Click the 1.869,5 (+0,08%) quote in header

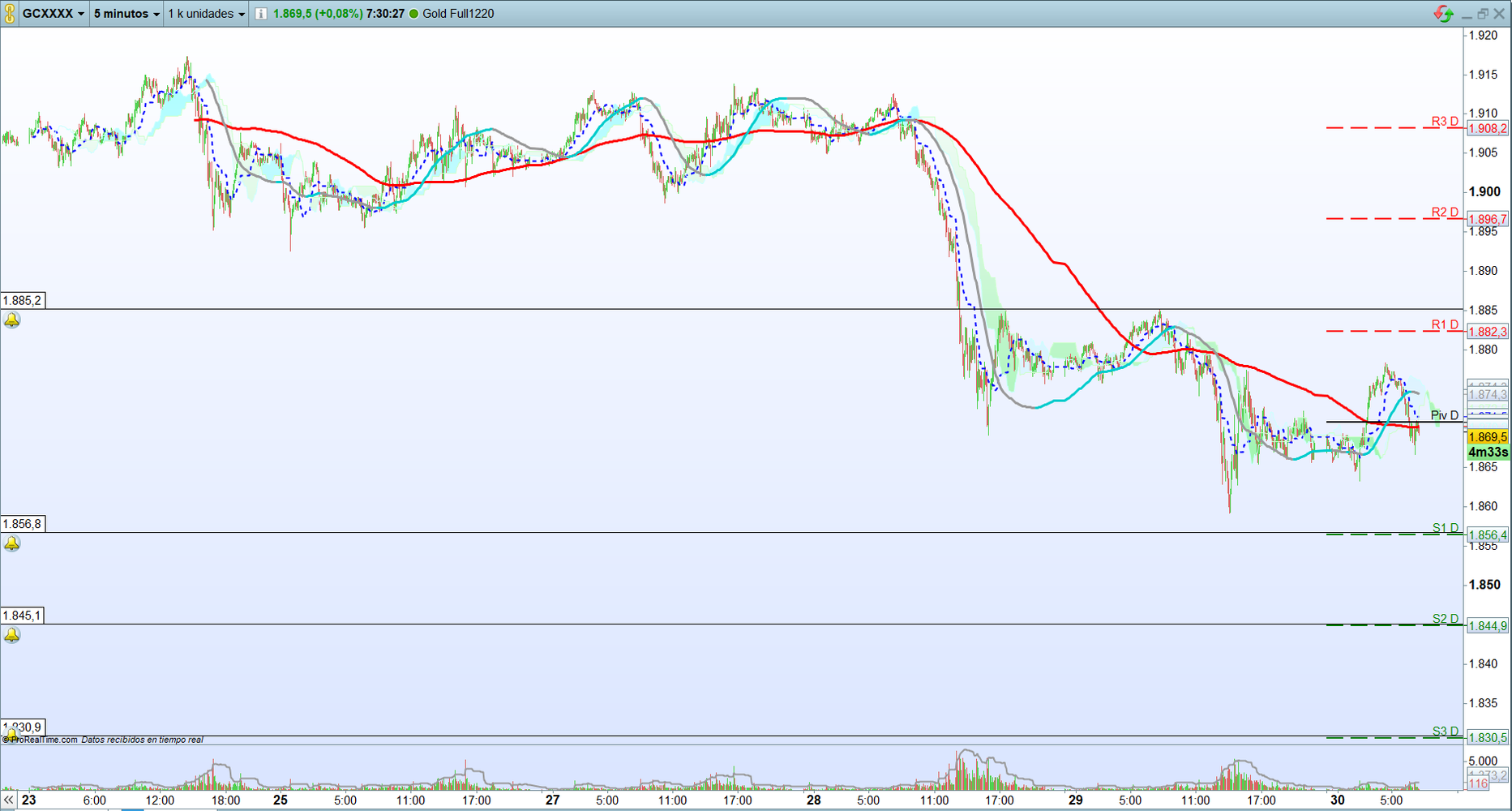click(x=317, y=14)
